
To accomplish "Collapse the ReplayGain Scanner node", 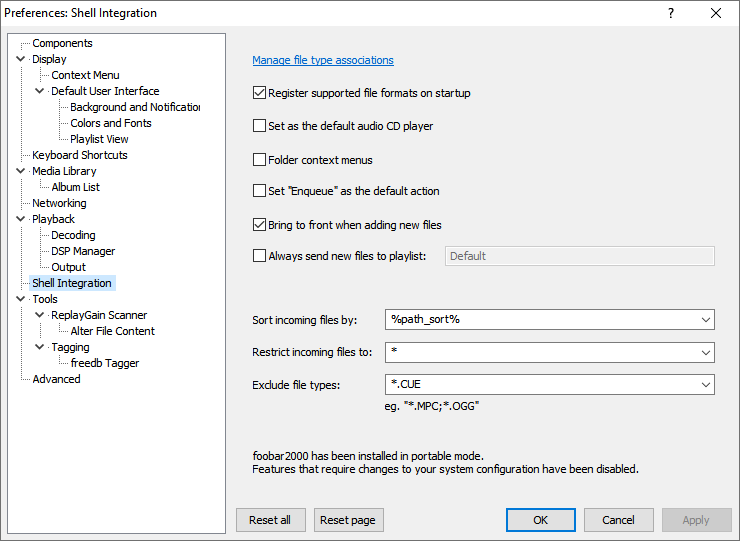I will tap(40, 315).
